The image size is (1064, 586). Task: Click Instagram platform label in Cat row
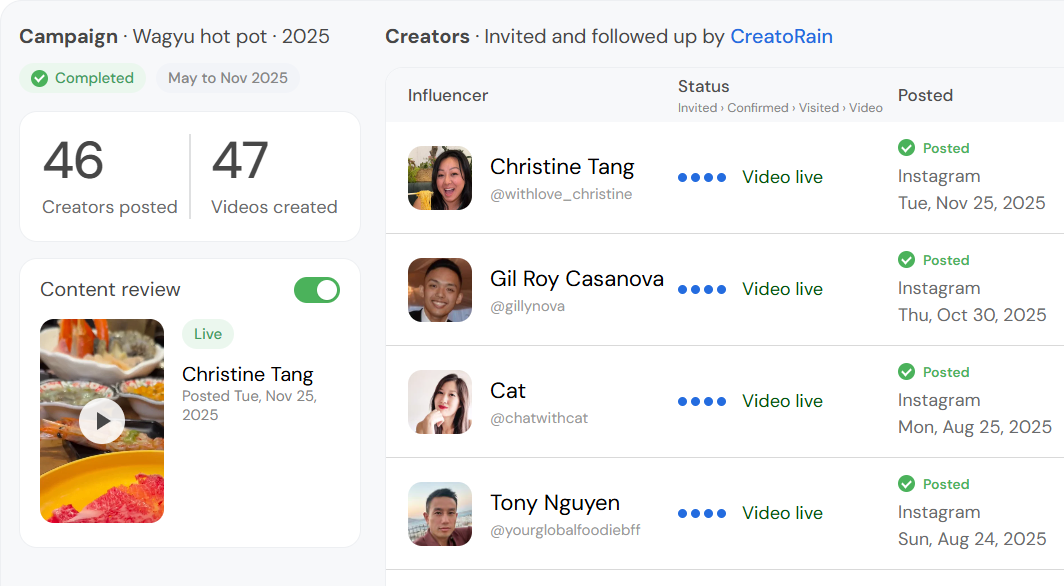[x=939, y=401]
